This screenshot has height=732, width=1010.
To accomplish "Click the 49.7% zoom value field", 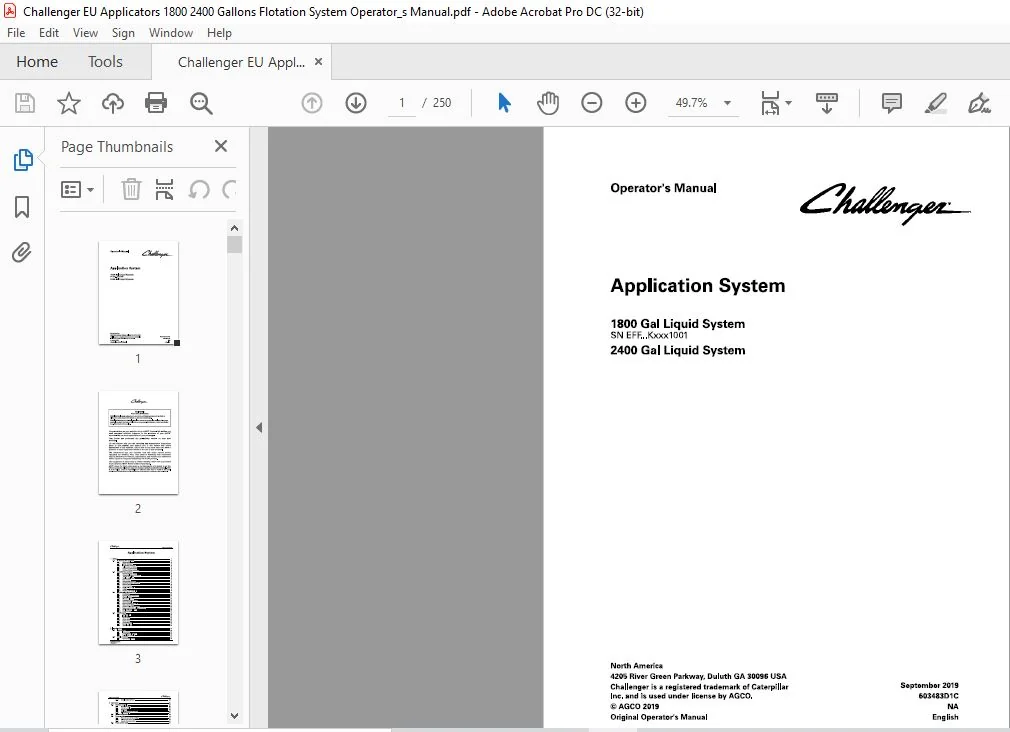I will pyautogui.click(x=691, y=103).
